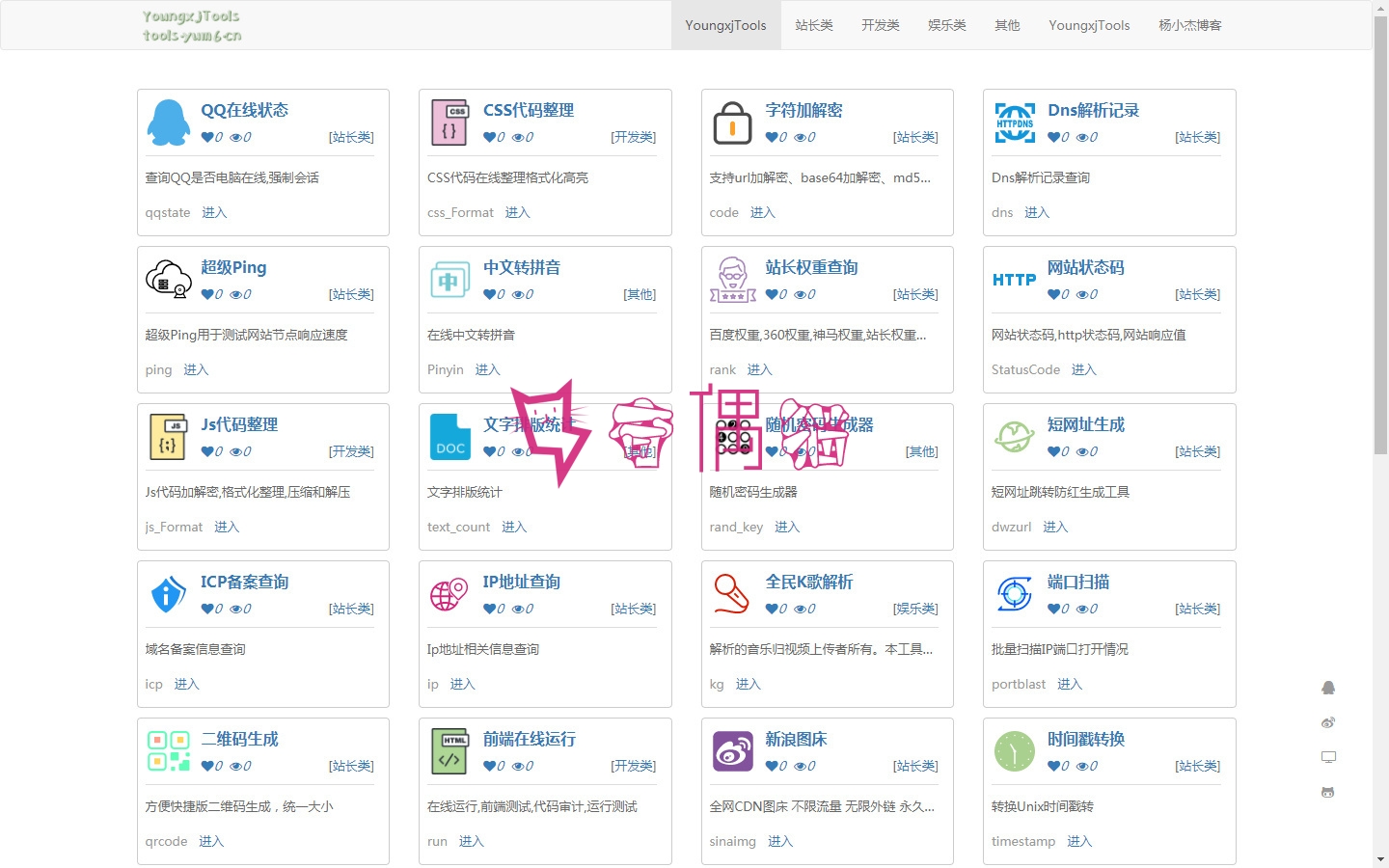Image resolution: width=1389 pixels, height=868 pixels.
Task: Open the QQ在线状态 title link
Action: (244, 110)
